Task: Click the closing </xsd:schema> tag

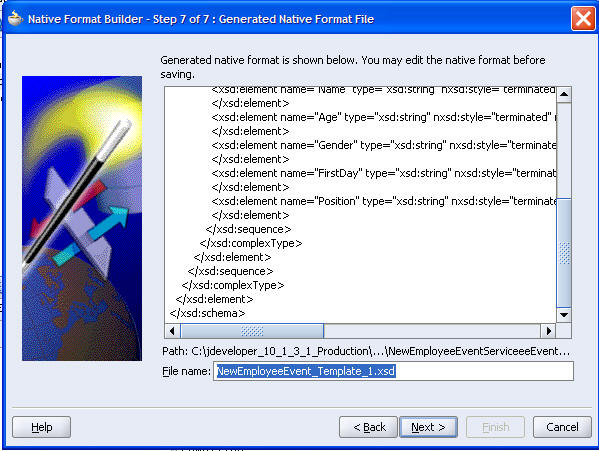Action: [x=207, y=314]
